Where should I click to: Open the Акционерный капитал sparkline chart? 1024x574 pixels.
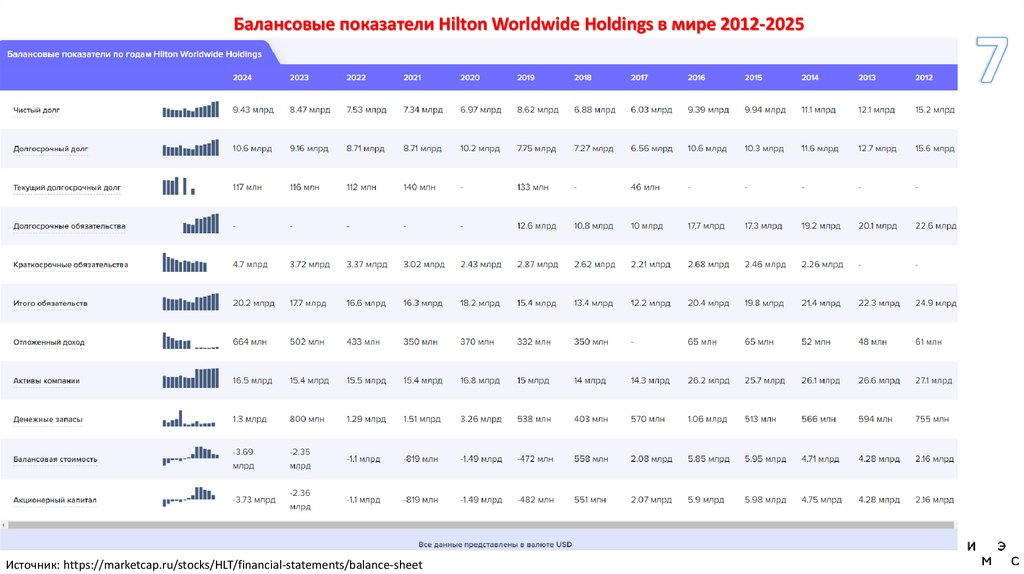point(189,496)
